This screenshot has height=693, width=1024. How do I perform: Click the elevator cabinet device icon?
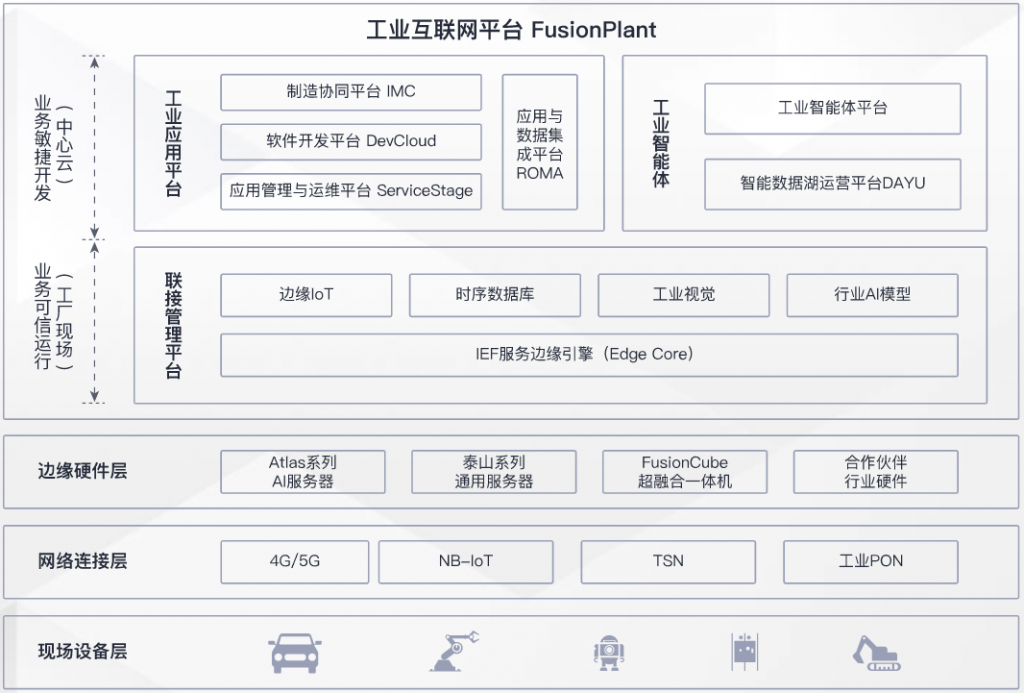(744, 651)
